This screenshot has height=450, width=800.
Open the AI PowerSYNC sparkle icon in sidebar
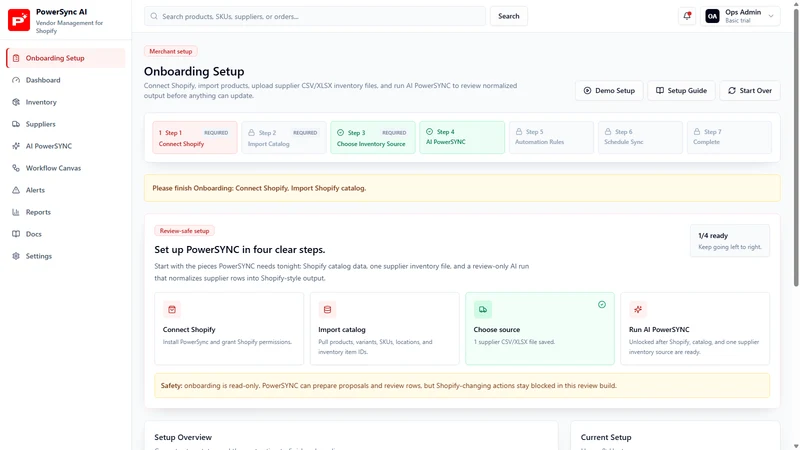(16, 146)
